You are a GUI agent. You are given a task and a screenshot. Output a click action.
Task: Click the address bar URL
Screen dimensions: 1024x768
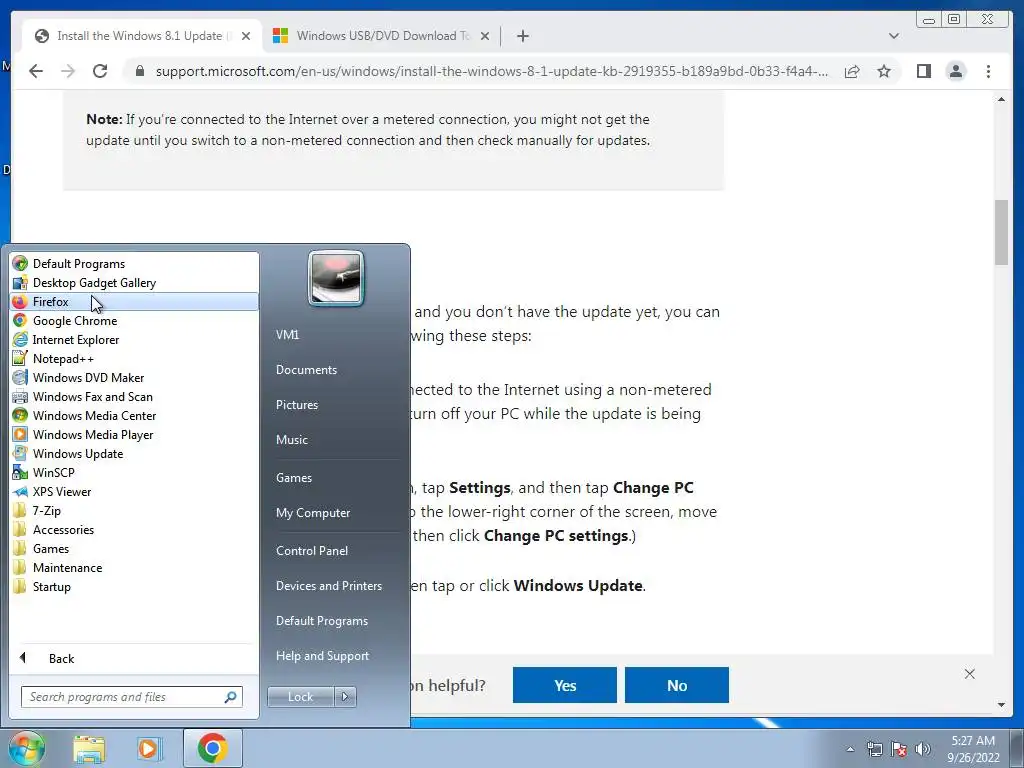[x=491, y=71]
